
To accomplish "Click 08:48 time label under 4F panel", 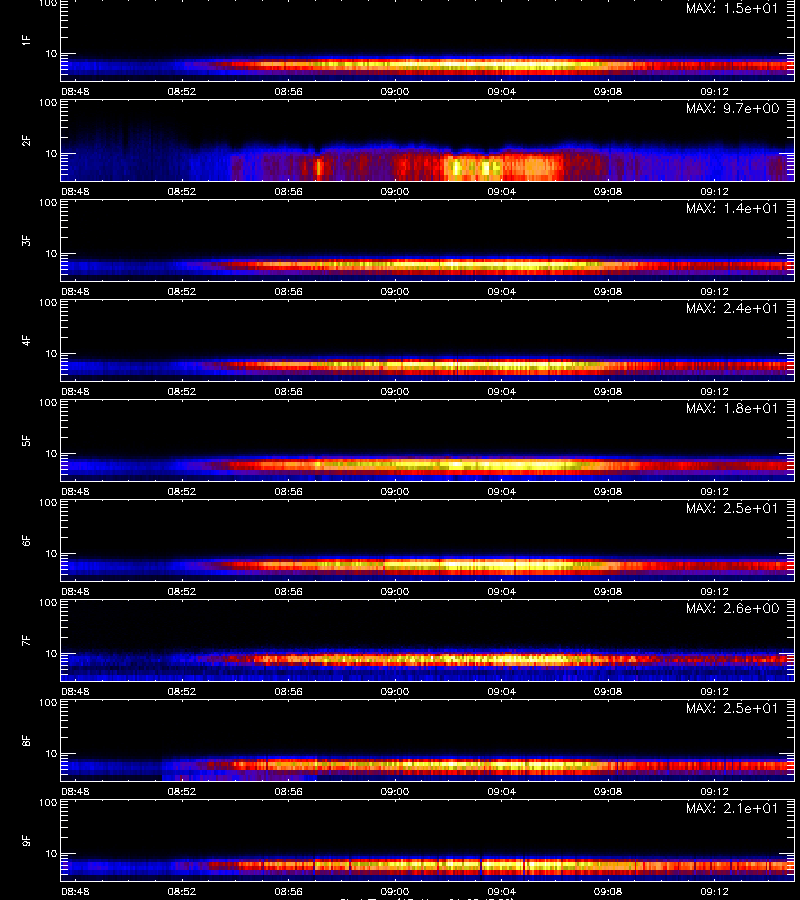I will (x=75, y=391).
